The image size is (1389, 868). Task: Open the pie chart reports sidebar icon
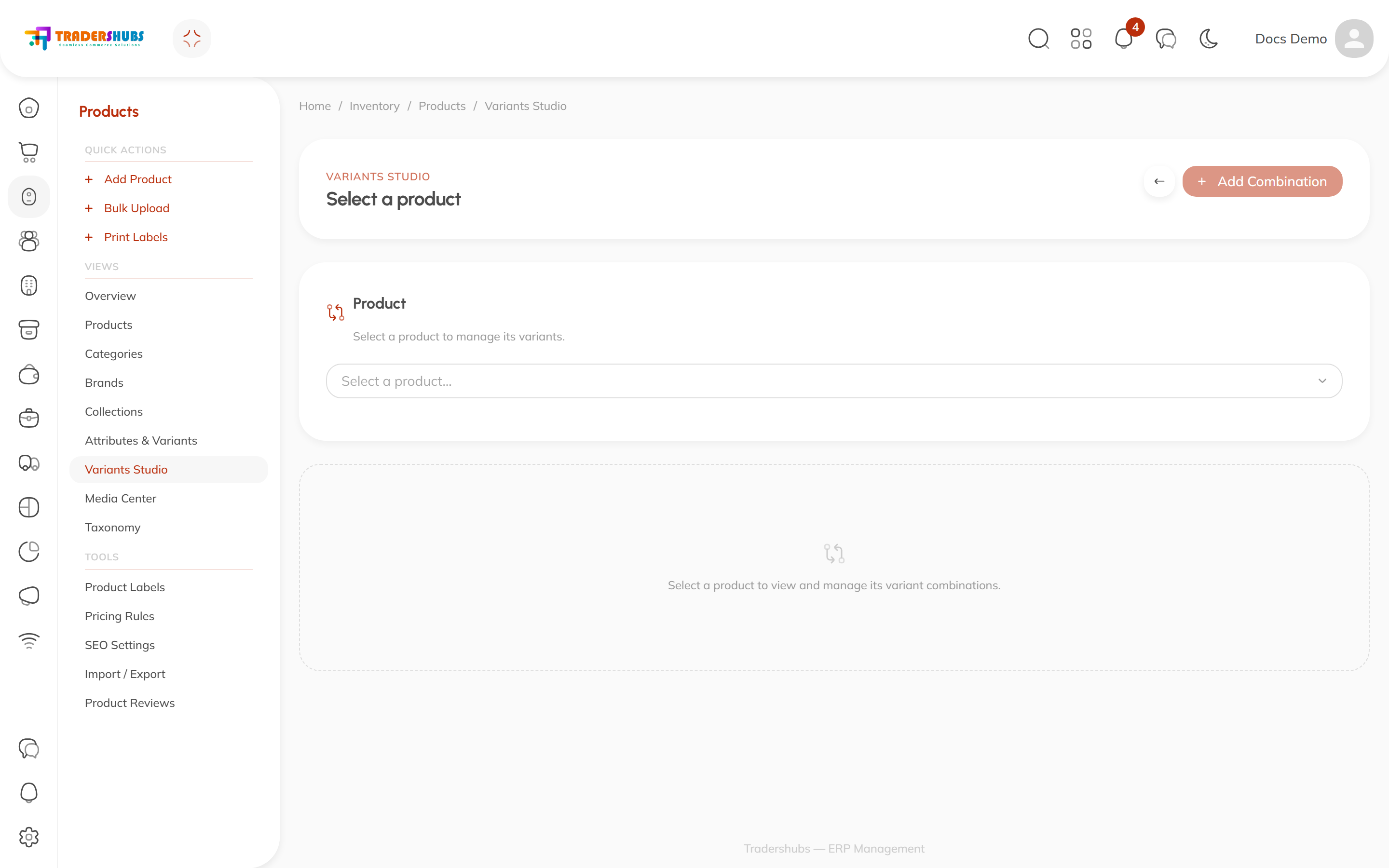29,552
